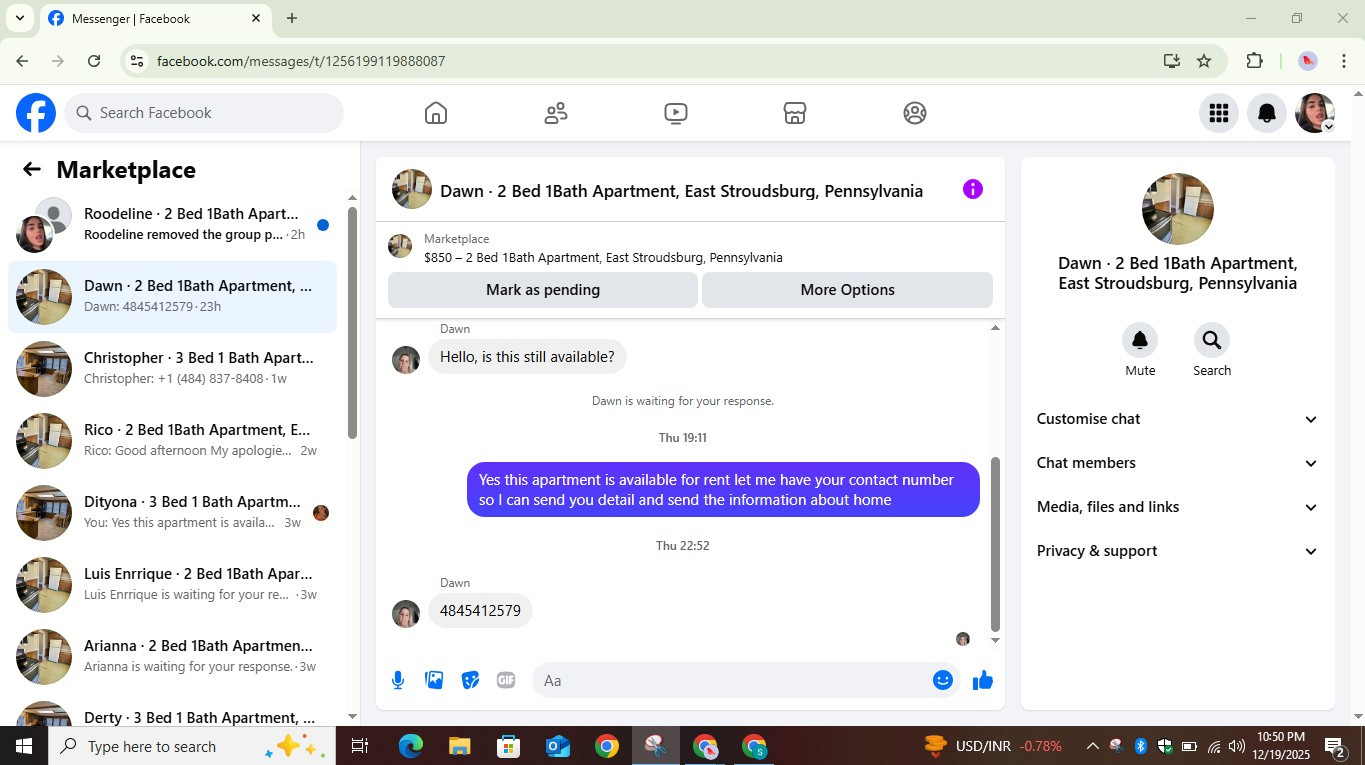Open the Notifications bell
The image size is (1365, 765).
(1267, 113)
